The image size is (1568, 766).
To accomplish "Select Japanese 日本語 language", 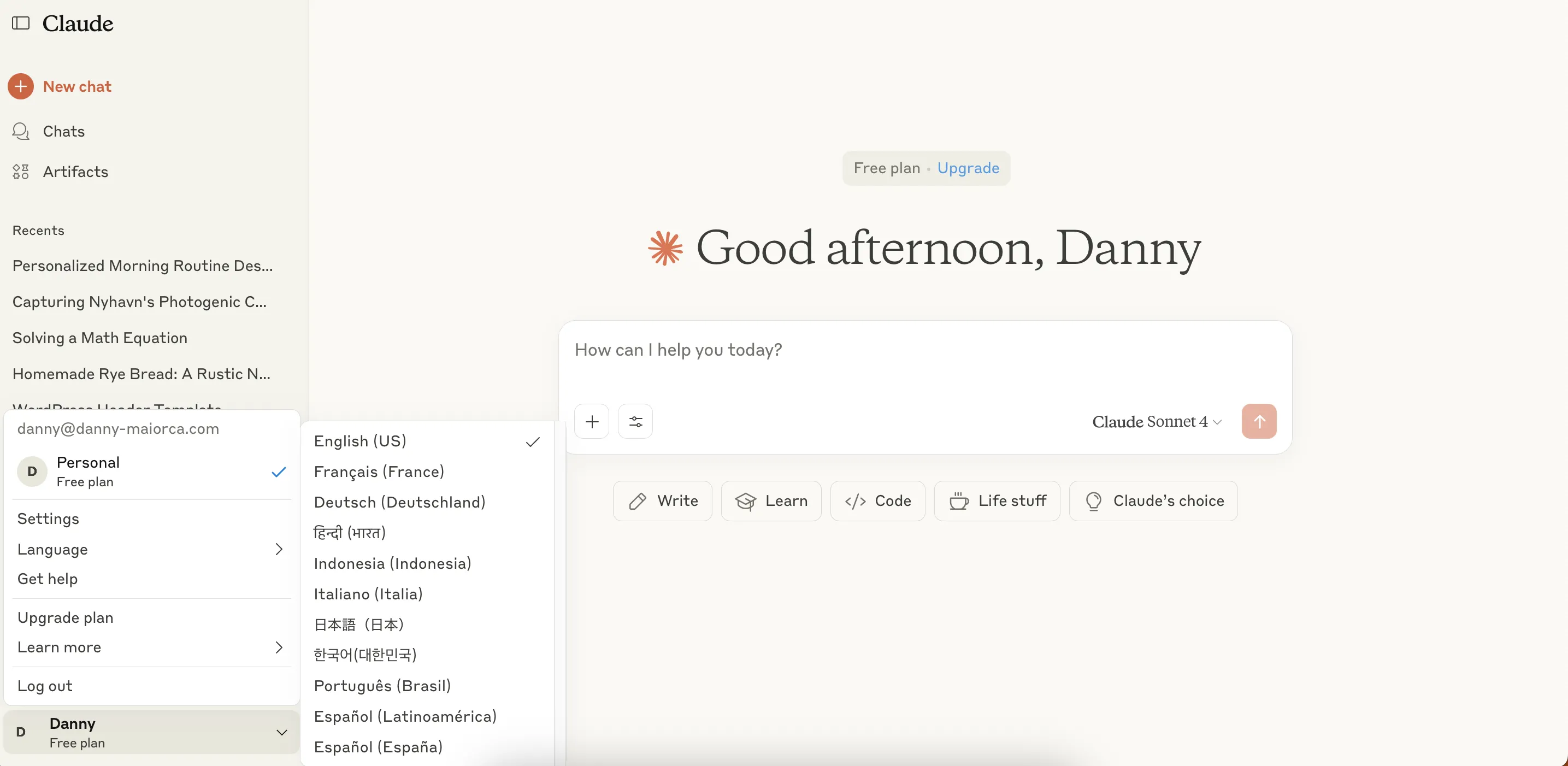I will (427, 624).
